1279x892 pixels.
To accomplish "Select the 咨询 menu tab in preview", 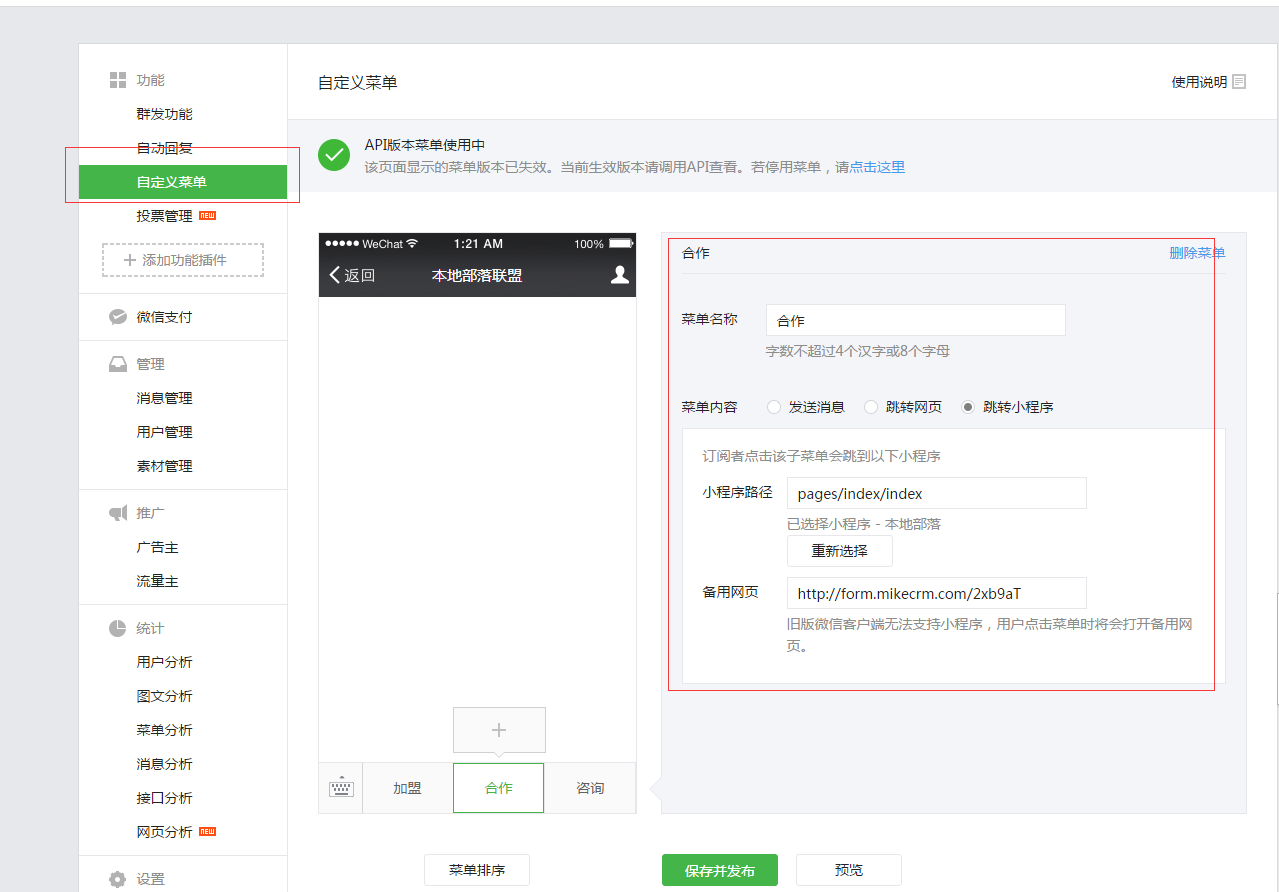I will click(x=590, y=788).
